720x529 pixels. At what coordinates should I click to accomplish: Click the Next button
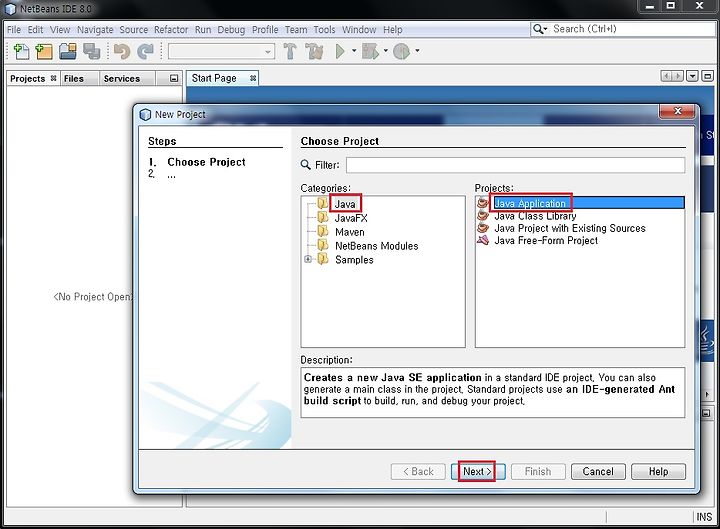click(478, 472)
